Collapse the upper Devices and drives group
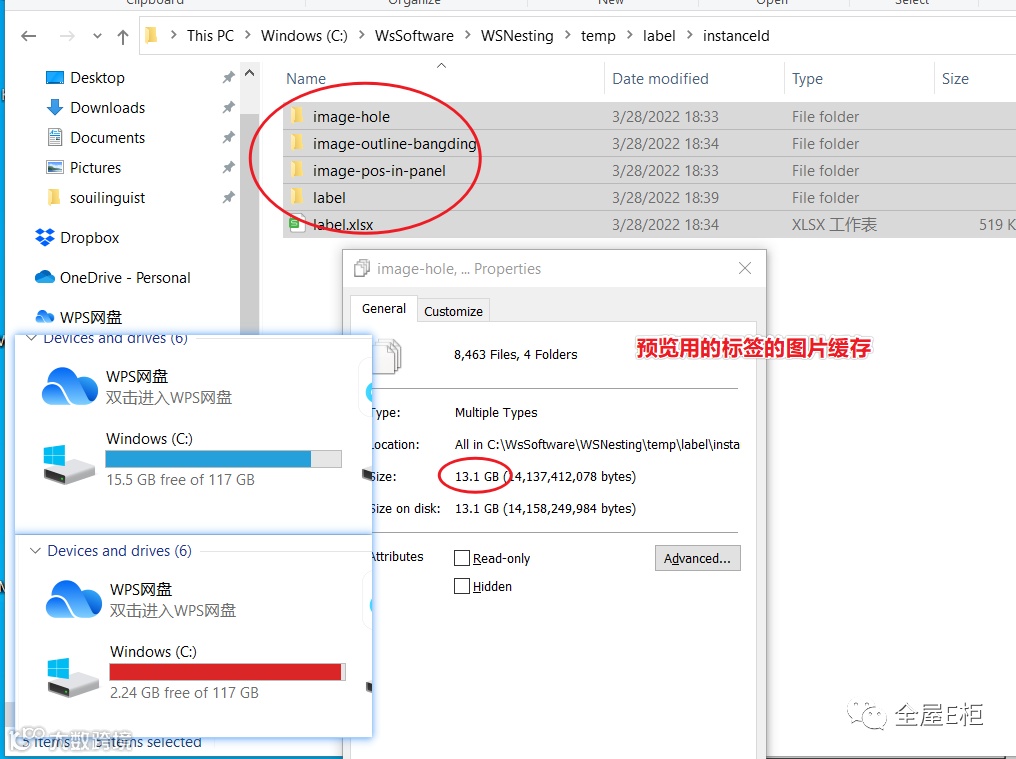This screenshot has height=759, width=1016. [x=30, y=338]
